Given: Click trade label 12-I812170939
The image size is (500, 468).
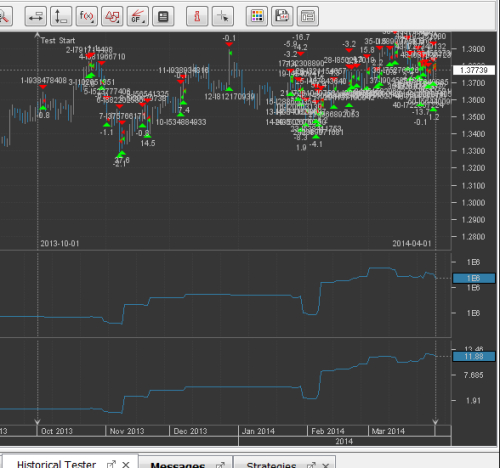Looking at the screenshot, I should click(x=229, y=97).
